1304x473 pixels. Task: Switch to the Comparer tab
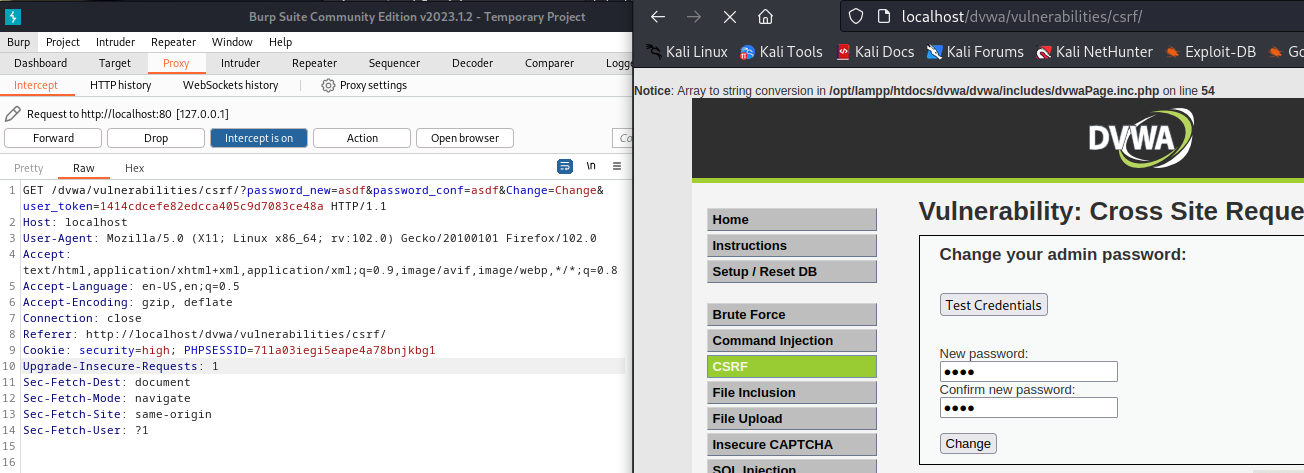[549, 63]
